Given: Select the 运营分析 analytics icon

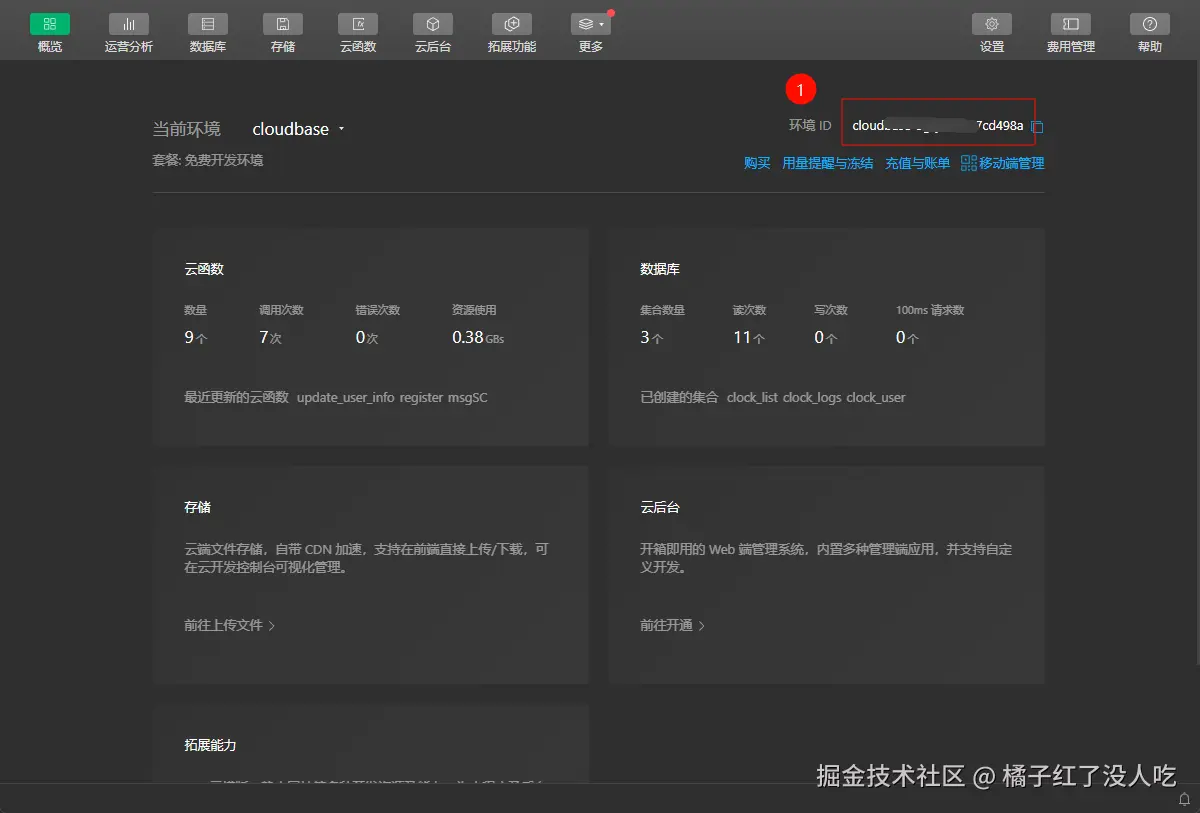Looking at the screenshot, I should 128,30.
